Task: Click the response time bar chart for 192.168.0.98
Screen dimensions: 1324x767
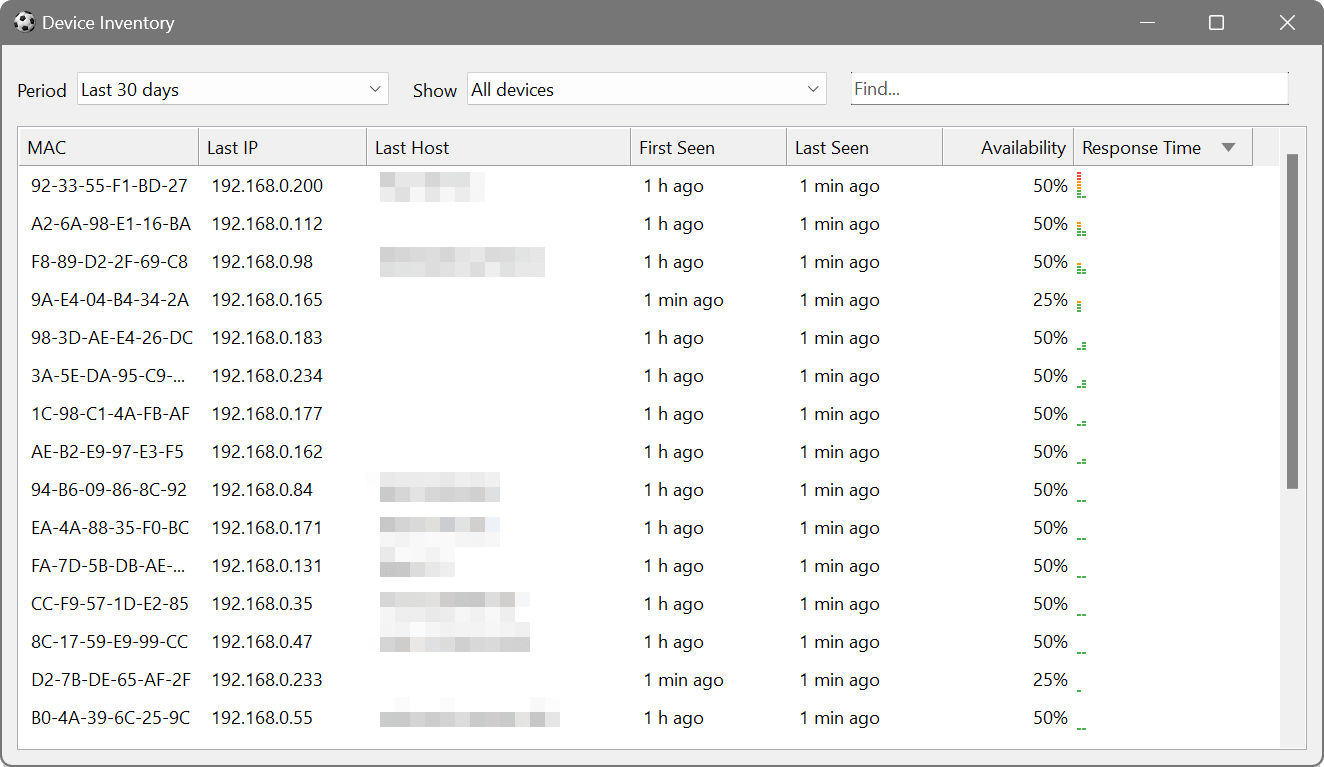Action: coord(1081,268)
